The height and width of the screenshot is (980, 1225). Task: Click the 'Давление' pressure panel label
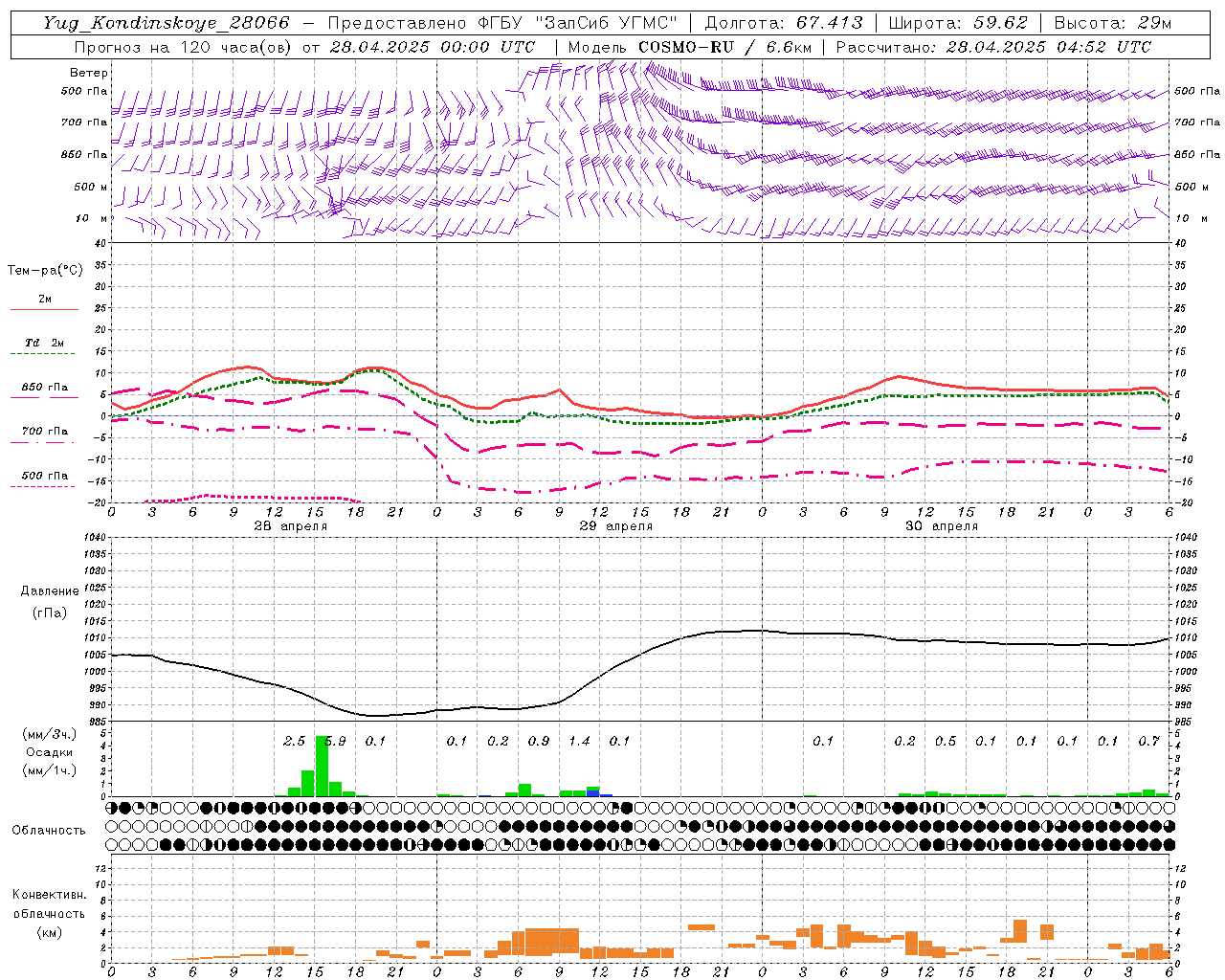(50, 591)
